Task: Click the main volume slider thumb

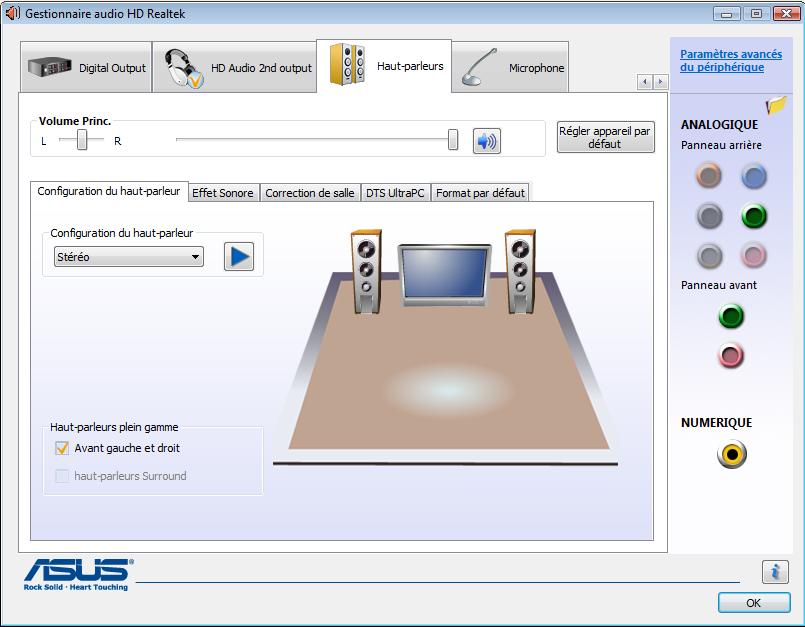Action: click(x=452, y=140)
